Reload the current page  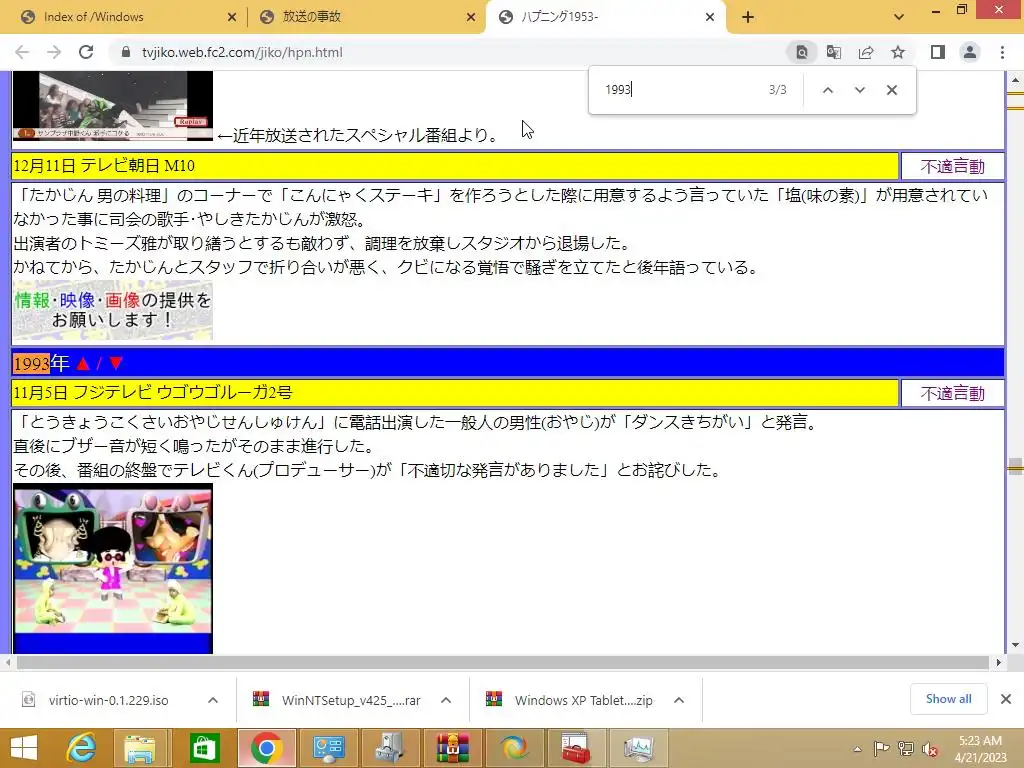click(x=86, y=52)
